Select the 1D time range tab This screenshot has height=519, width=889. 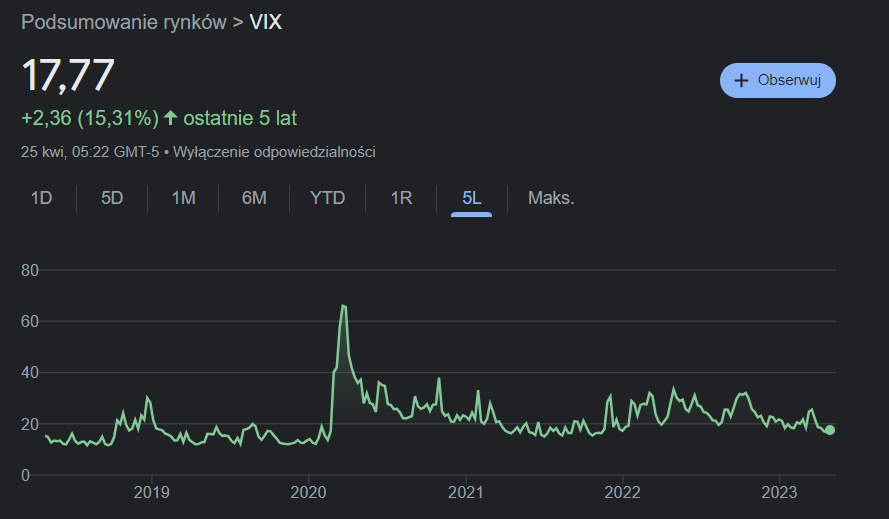[x=41, y=198]
